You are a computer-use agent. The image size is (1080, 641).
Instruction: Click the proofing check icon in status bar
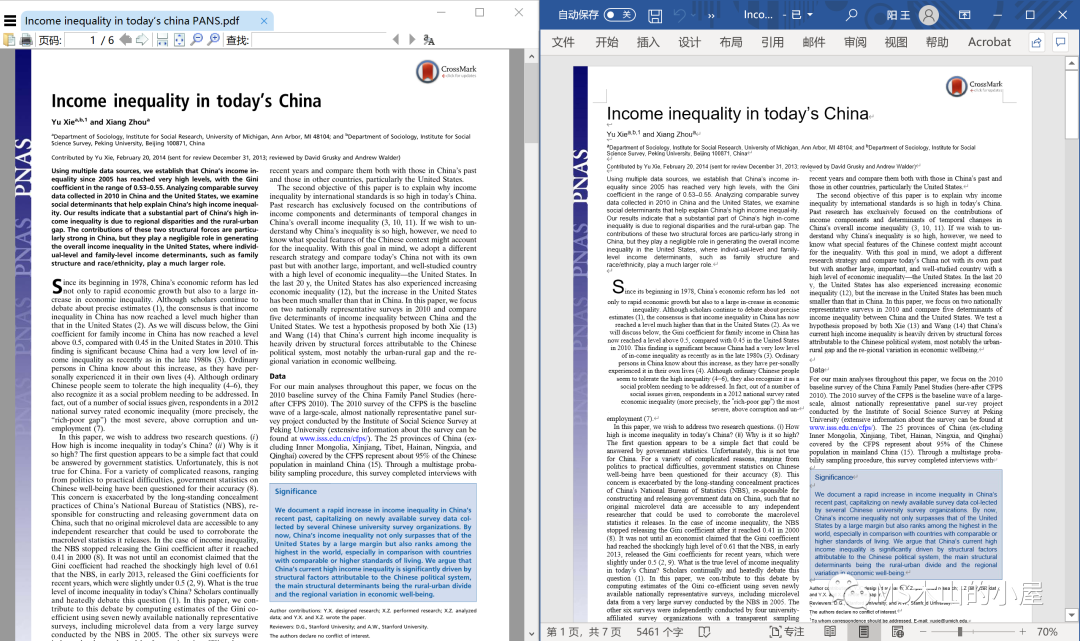704,631
